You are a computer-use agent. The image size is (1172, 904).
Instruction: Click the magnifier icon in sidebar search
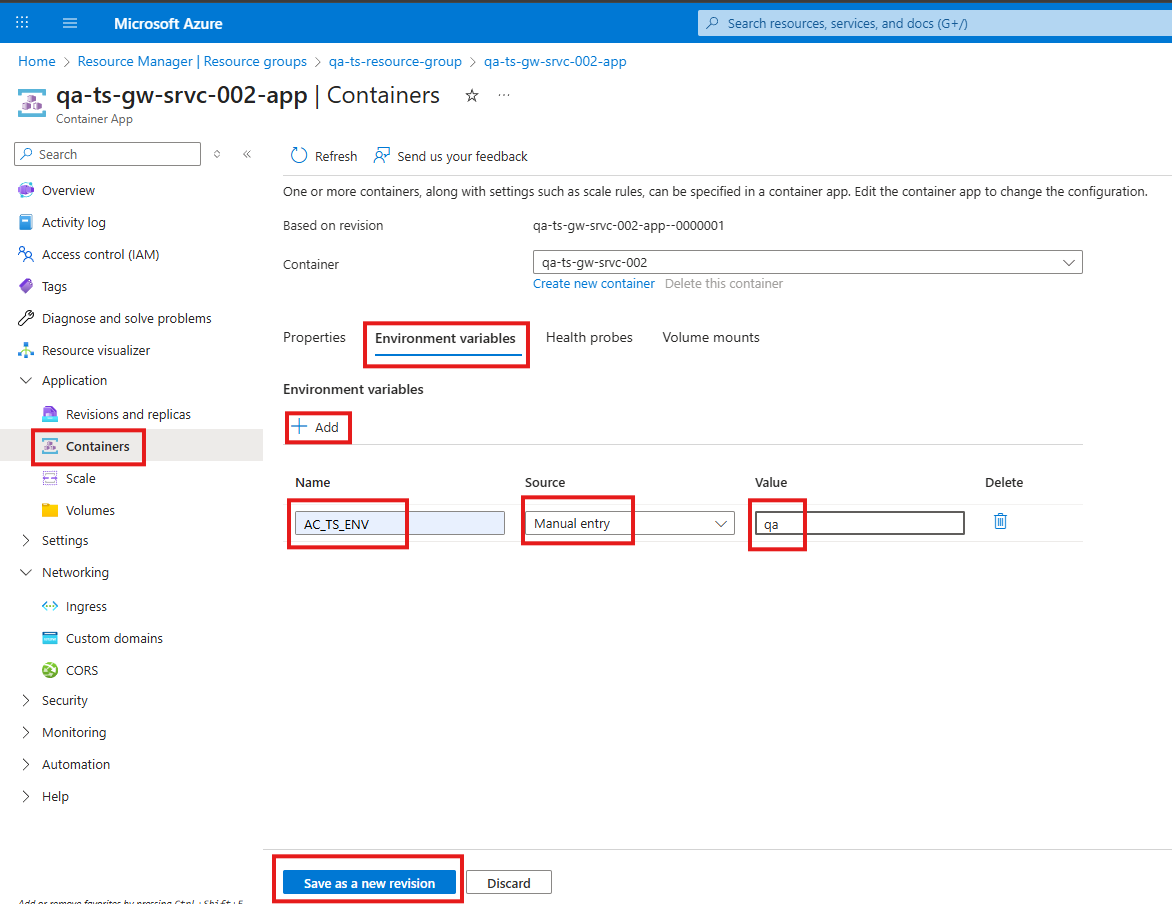tap(27, 154)
